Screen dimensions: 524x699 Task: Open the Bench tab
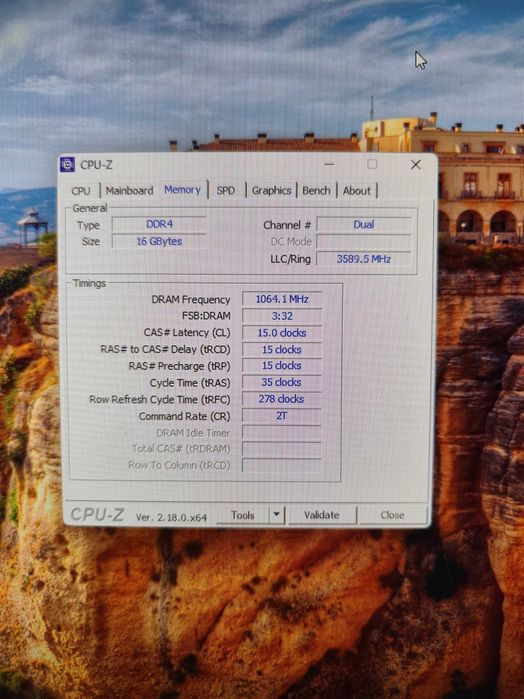click(x=316, y=191)
